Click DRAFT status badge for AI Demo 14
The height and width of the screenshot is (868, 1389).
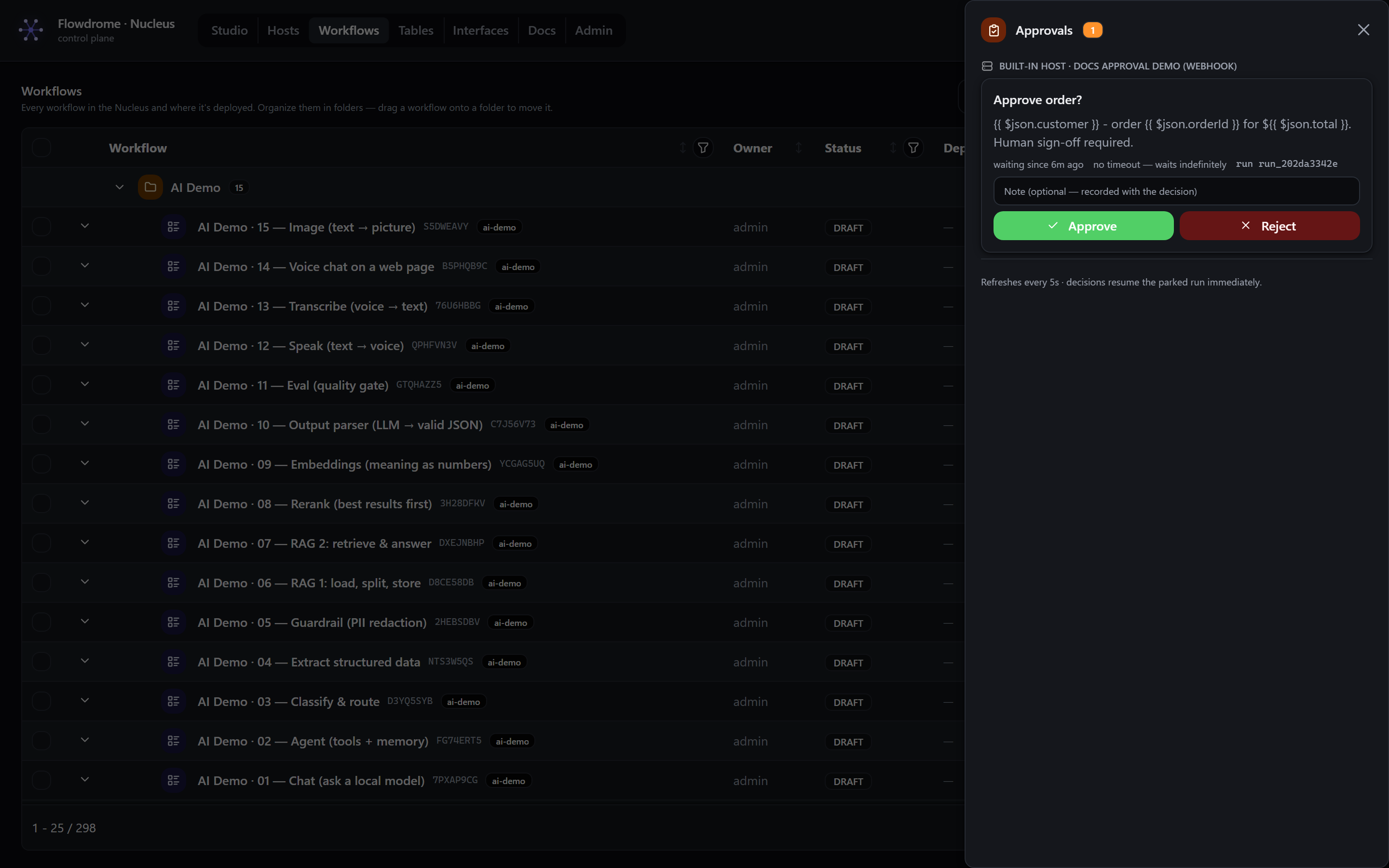(848, 268)
